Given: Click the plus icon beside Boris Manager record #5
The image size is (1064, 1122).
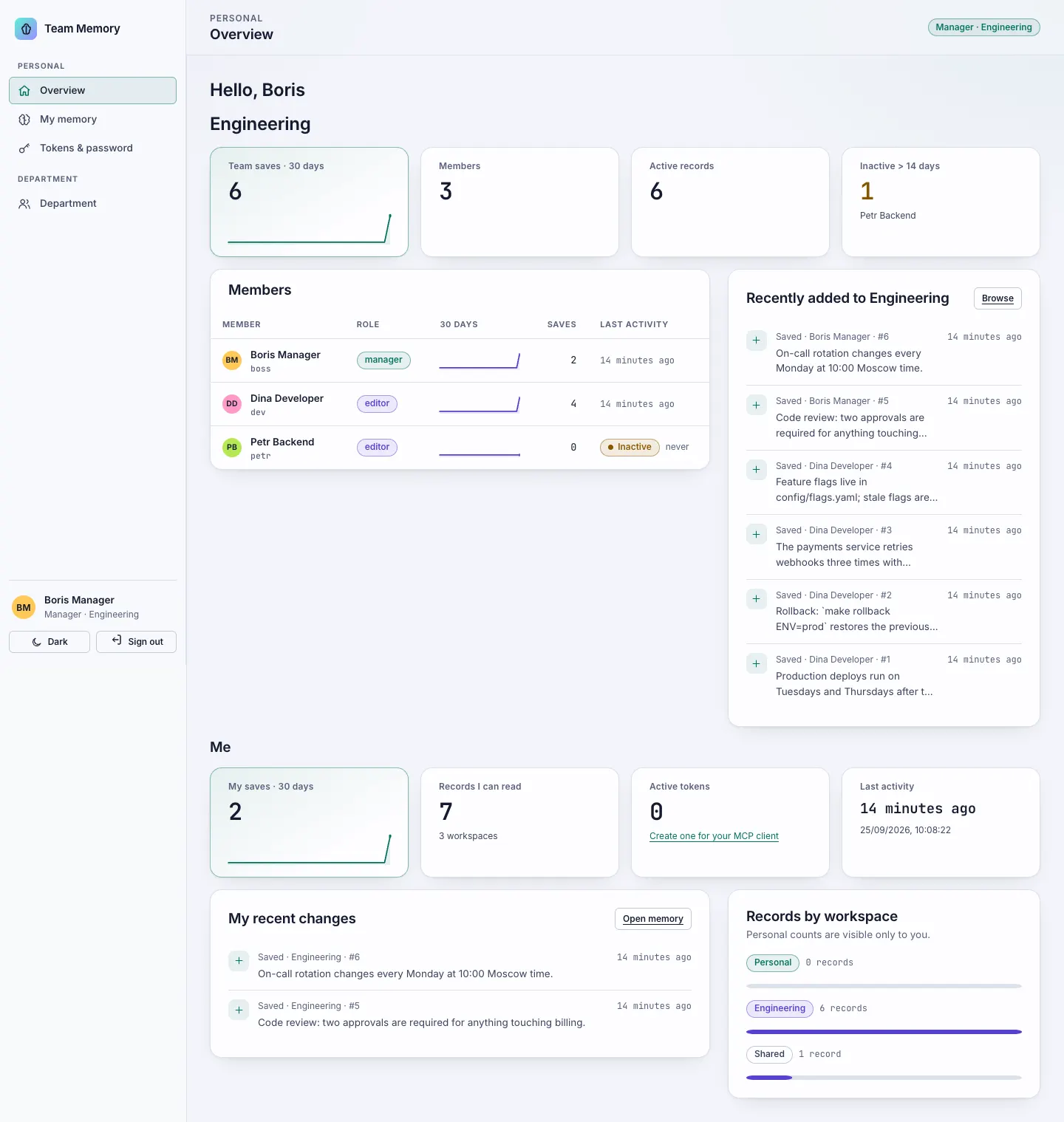Looking at the screenshot, I should click(x=756, y=405).
